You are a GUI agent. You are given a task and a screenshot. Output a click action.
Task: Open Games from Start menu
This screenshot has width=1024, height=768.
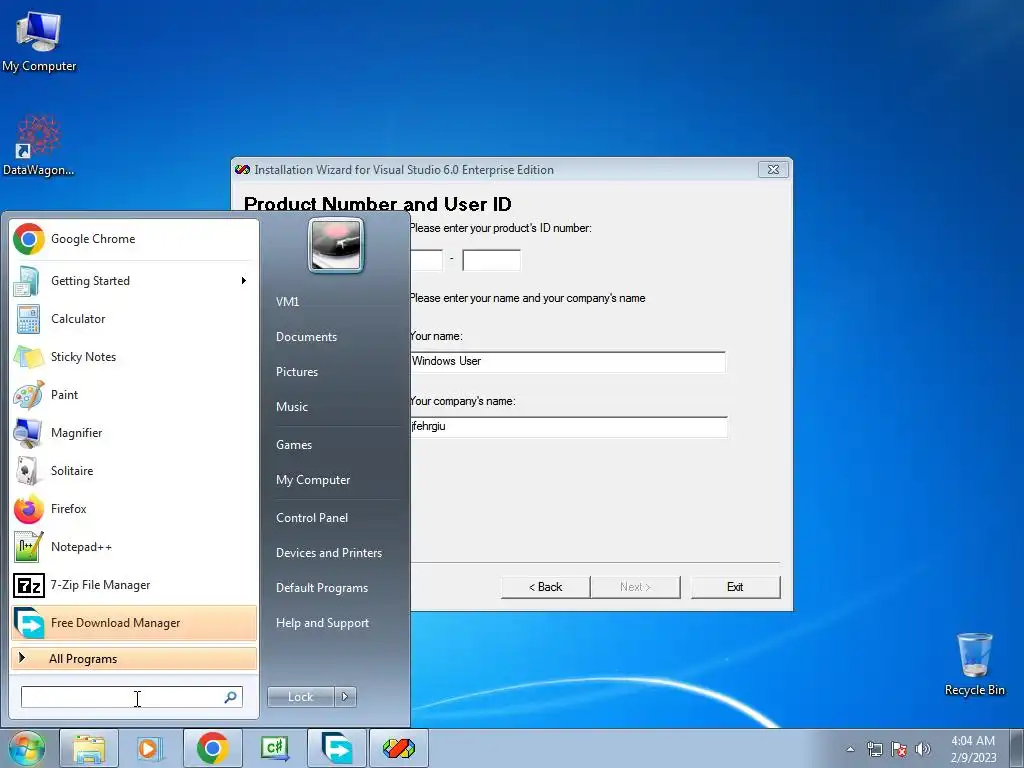coord(294,445)
